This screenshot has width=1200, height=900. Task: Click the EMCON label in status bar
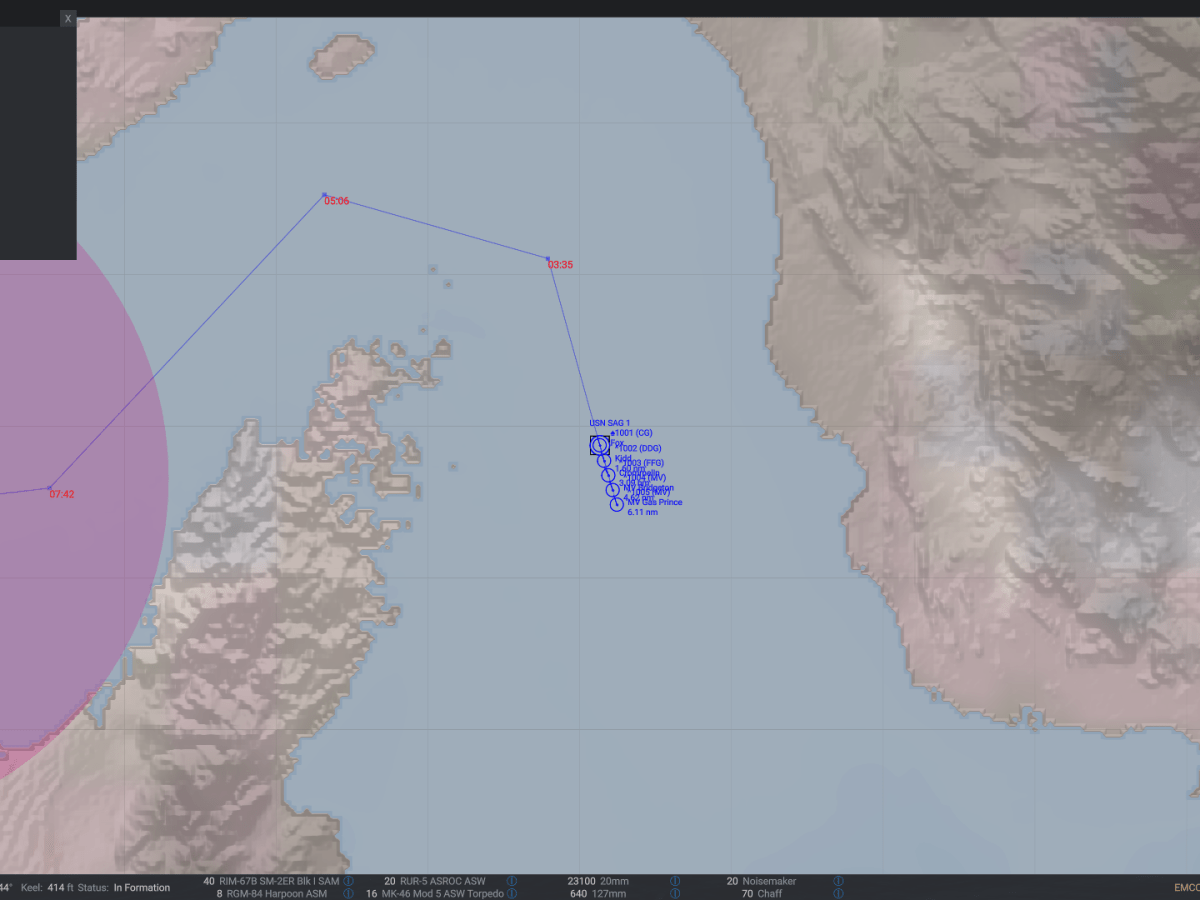coord(1186,887)
